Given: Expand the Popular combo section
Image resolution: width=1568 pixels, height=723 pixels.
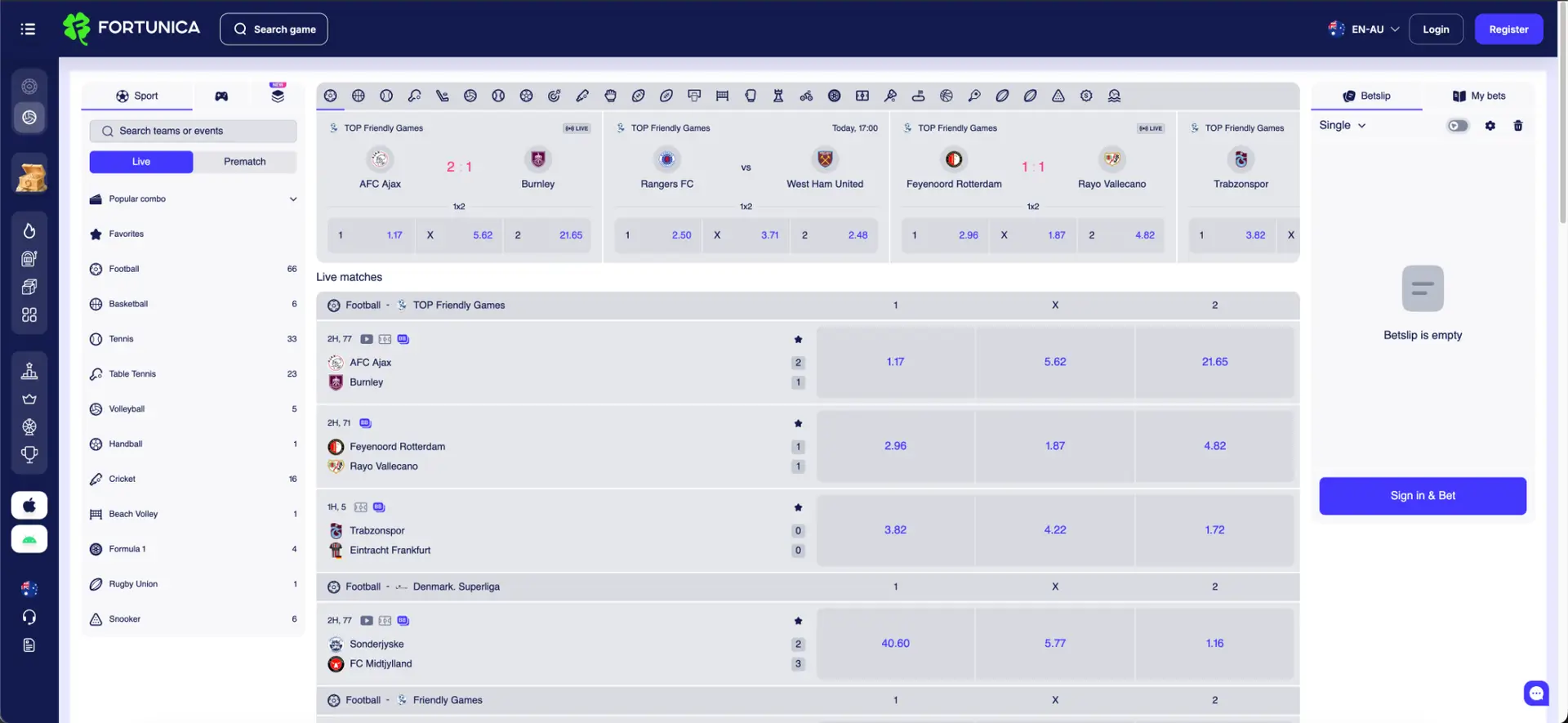Looking at the screenshot, I should pos(194,199).
